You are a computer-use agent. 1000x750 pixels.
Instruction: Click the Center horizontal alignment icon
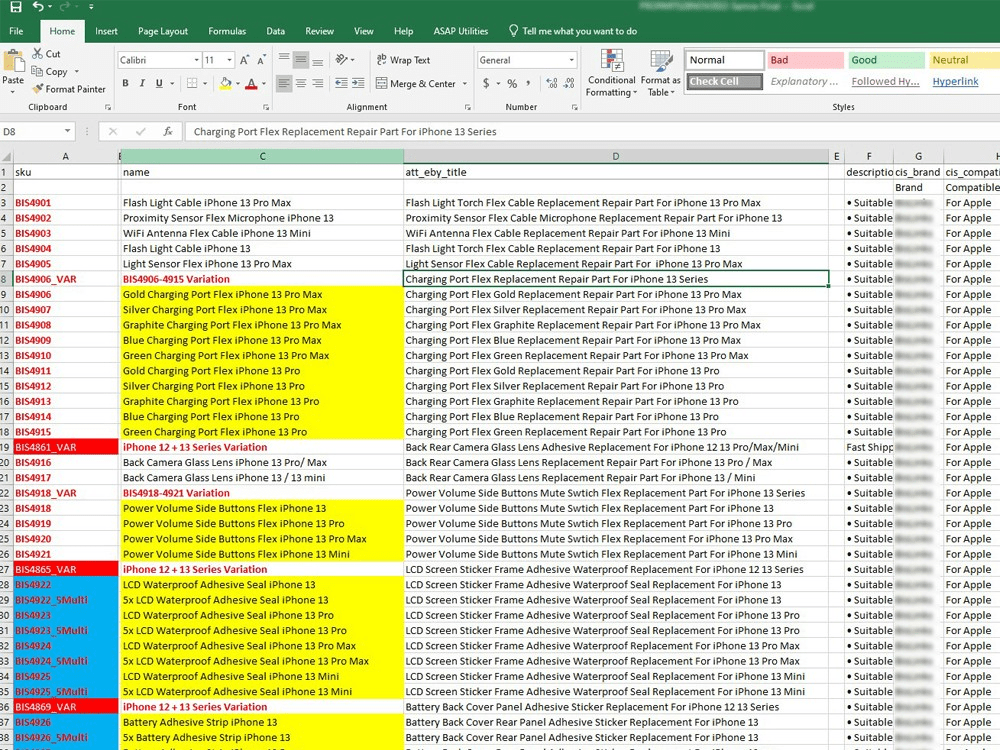(x=301, y=83)
